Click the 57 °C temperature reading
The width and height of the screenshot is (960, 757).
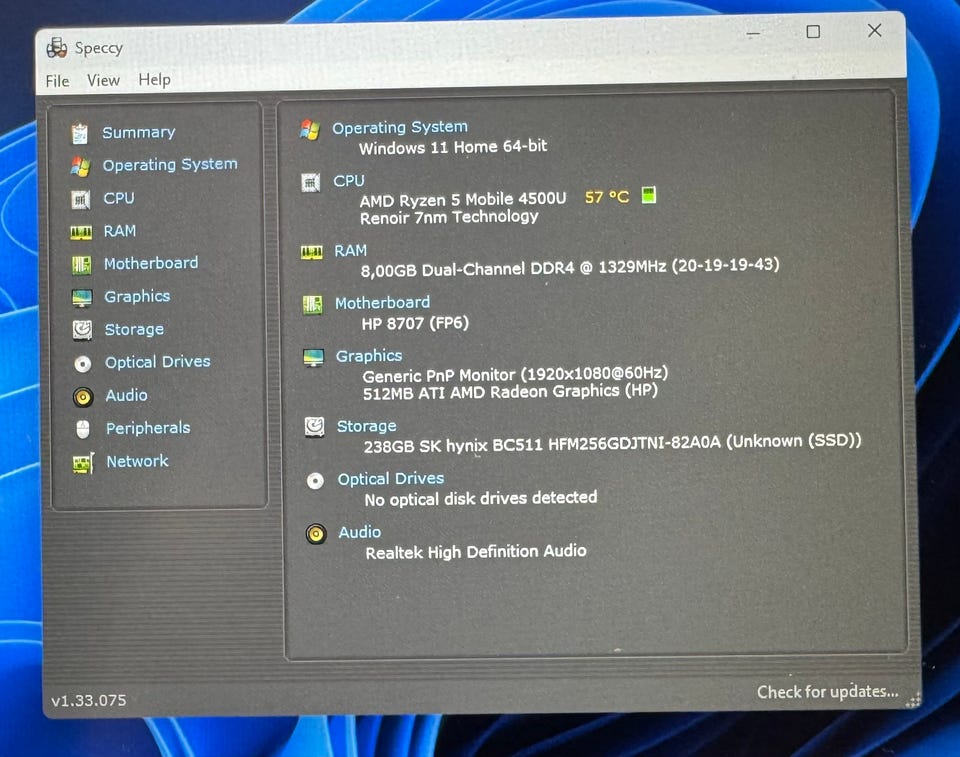(x=607, y=197)
